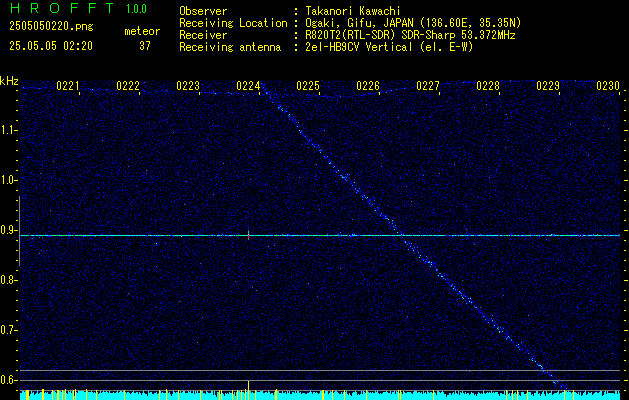
Task: Click time marker 0229
Action: pyautogui.click(x=548, y=86)
